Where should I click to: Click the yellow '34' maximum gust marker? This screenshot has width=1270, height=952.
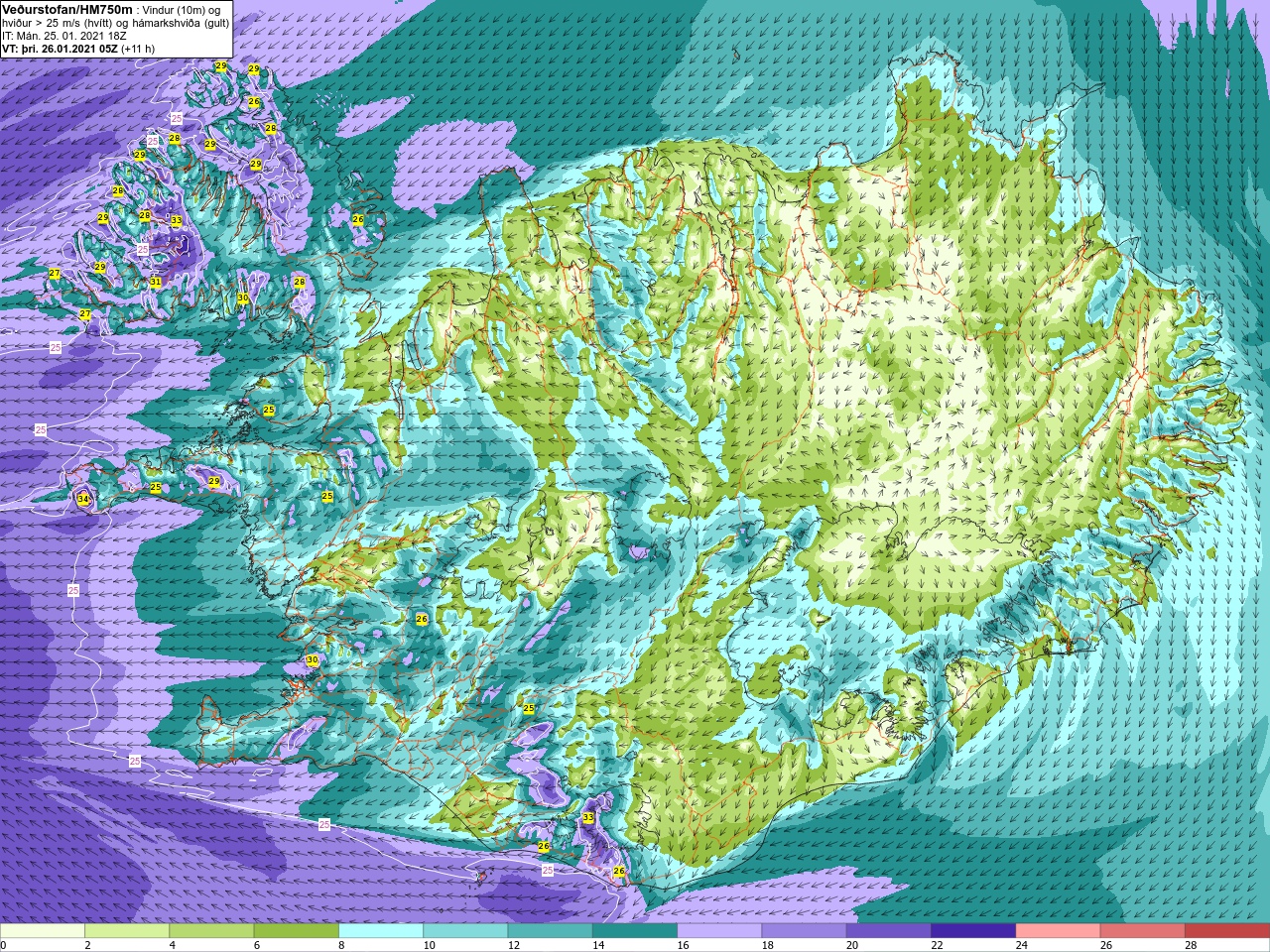pyautogui.click(x=83, y=499)
